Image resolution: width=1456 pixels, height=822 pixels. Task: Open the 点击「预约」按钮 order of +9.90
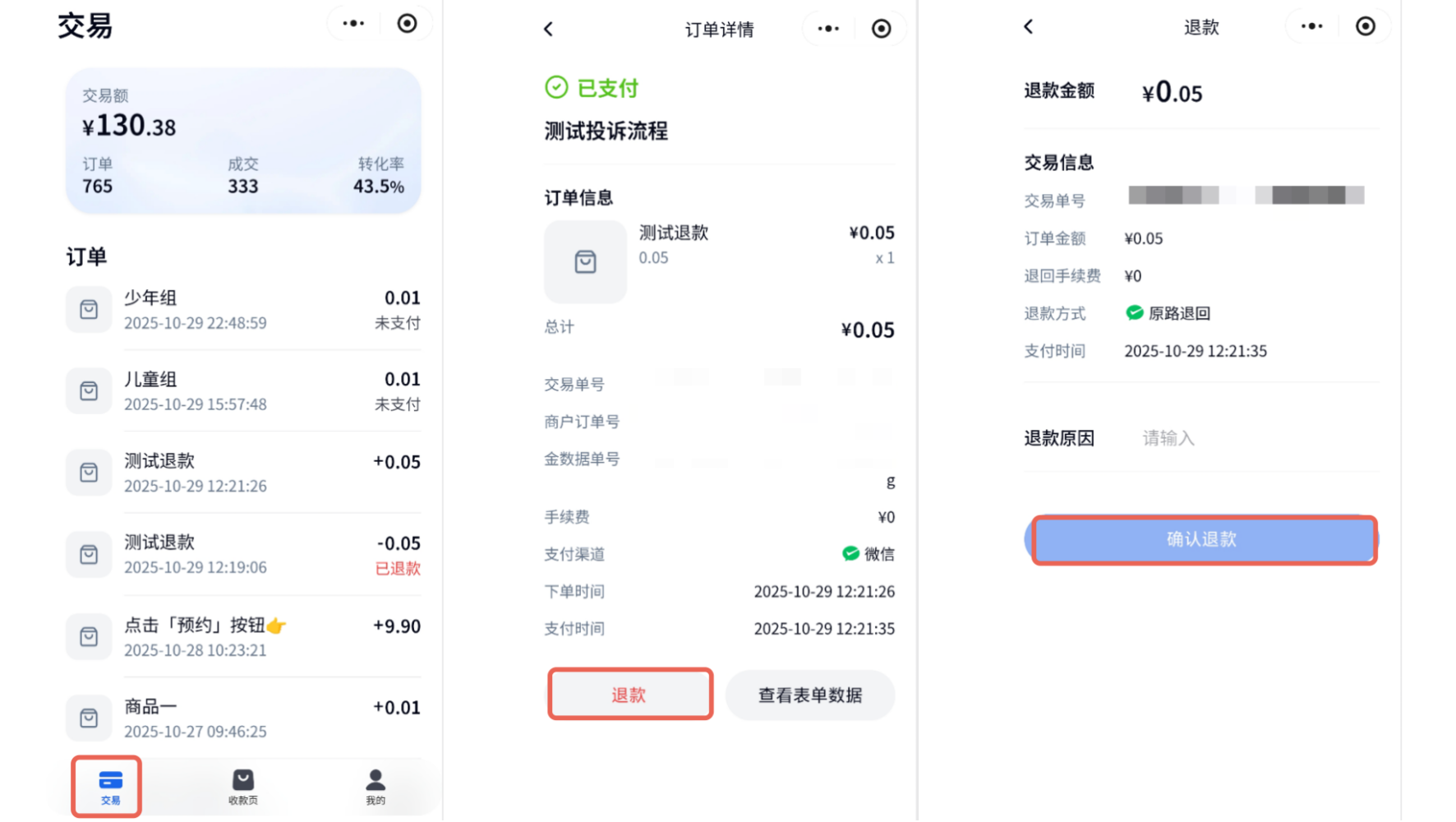[243, 637]
